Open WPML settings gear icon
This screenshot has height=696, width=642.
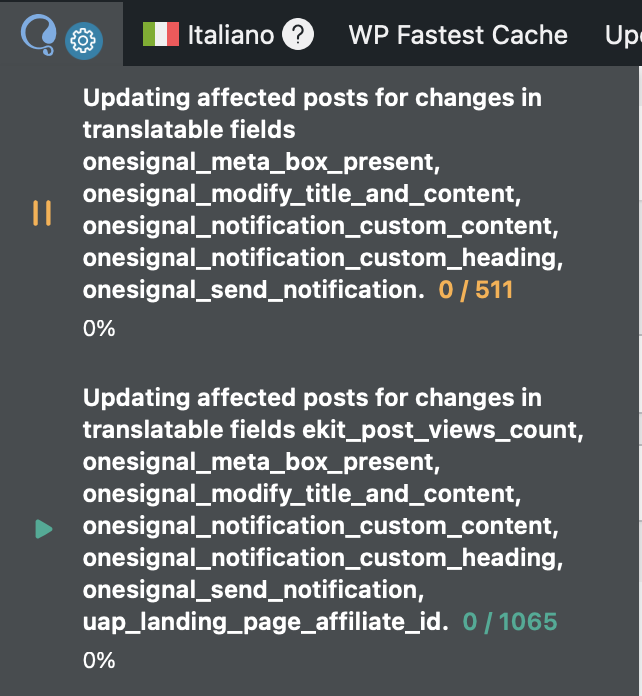(84, 40)
